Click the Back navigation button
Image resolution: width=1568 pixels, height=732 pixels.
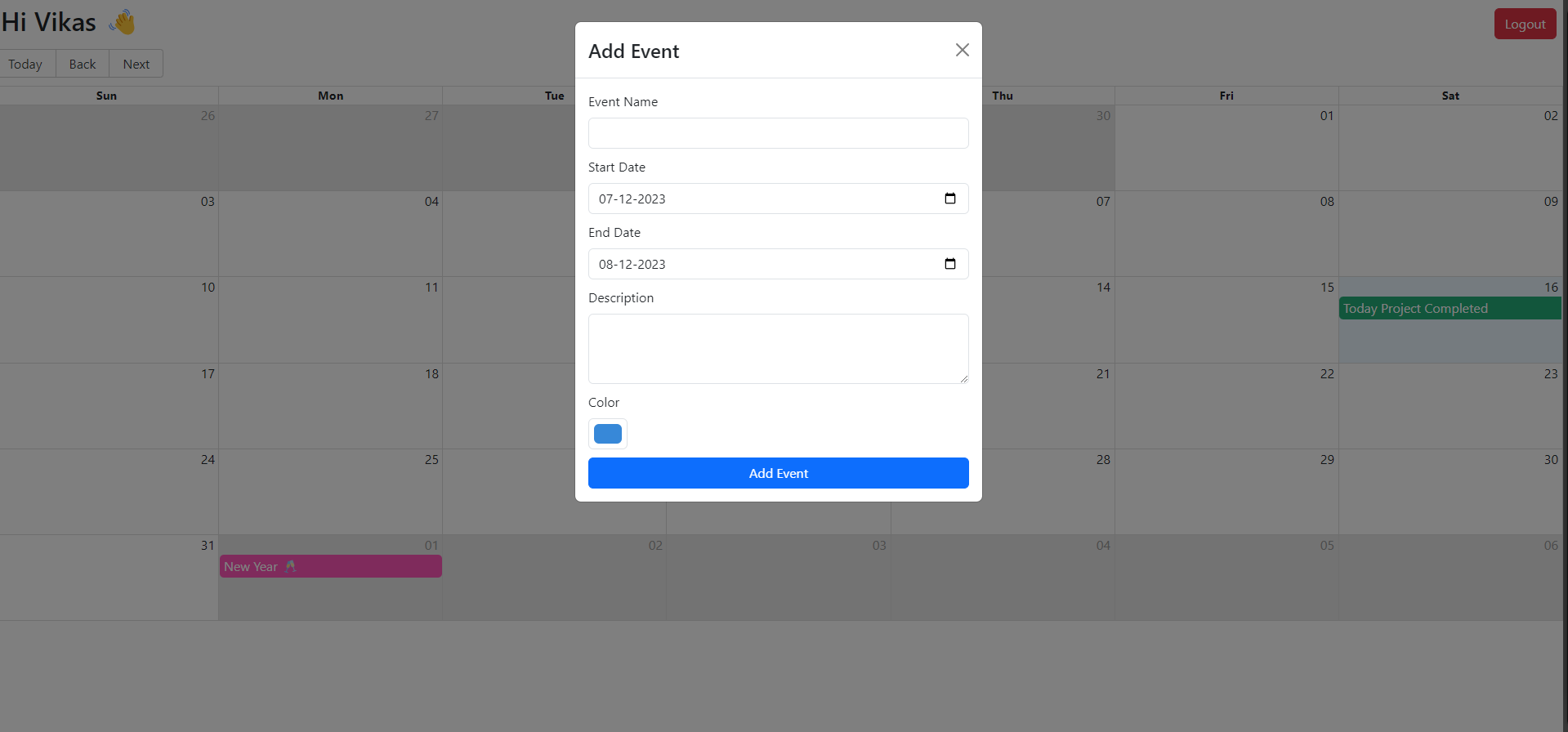tap(83, 64)
